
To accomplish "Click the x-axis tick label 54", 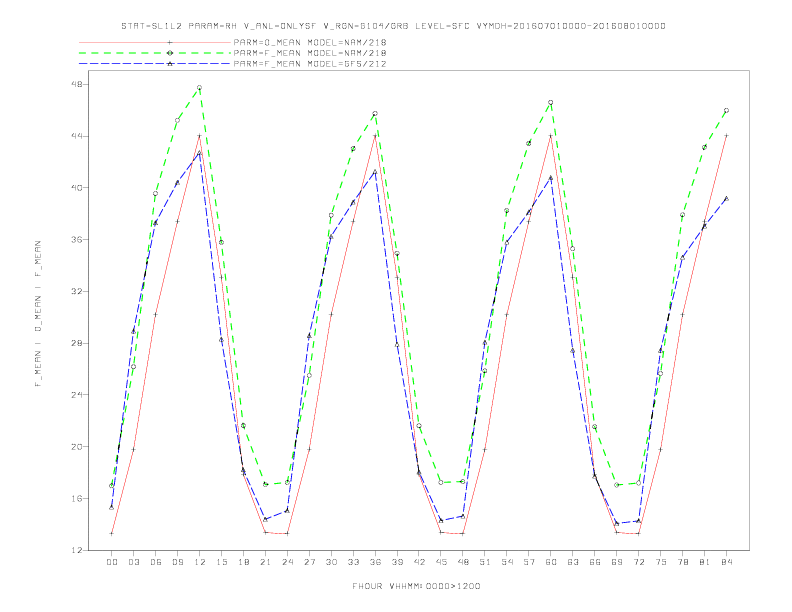I will point(507,562).
